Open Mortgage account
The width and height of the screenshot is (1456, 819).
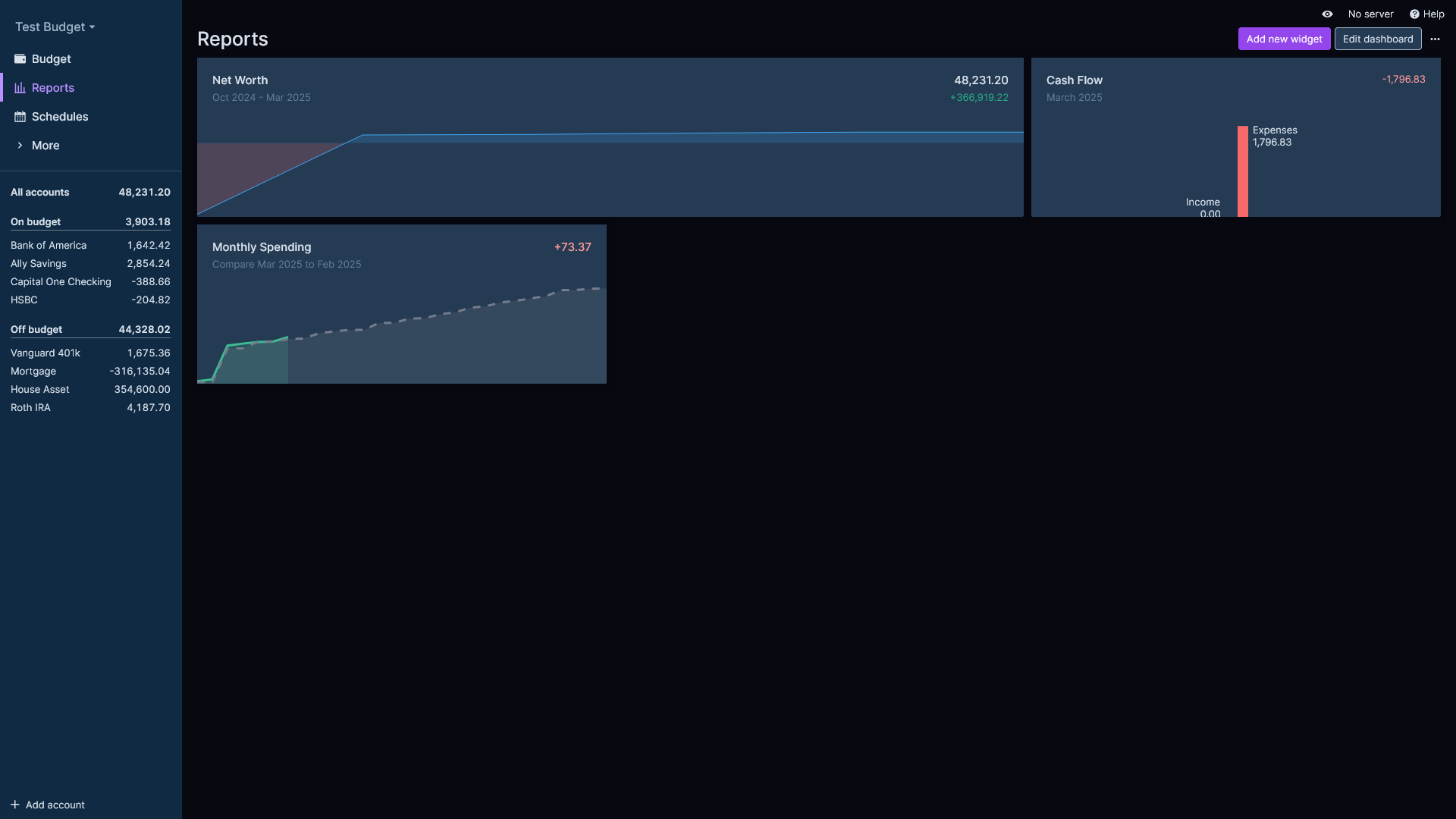[x=90, y=372]
